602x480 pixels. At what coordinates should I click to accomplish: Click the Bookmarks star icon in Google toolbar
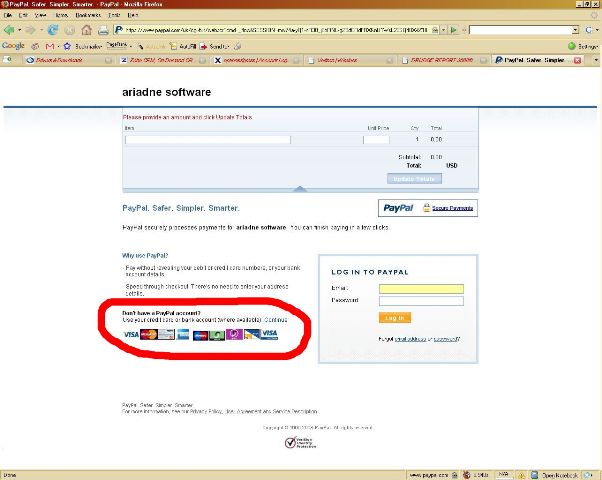point(67,46)
